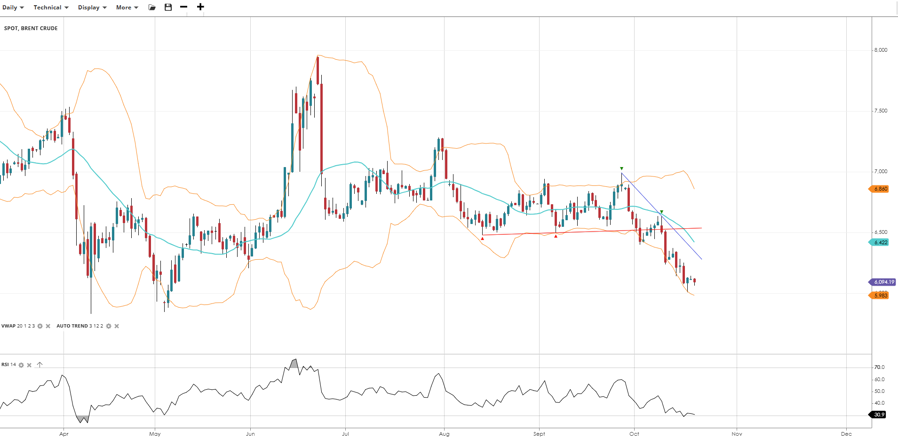Remove the VWAP indicator

[48, 326]
